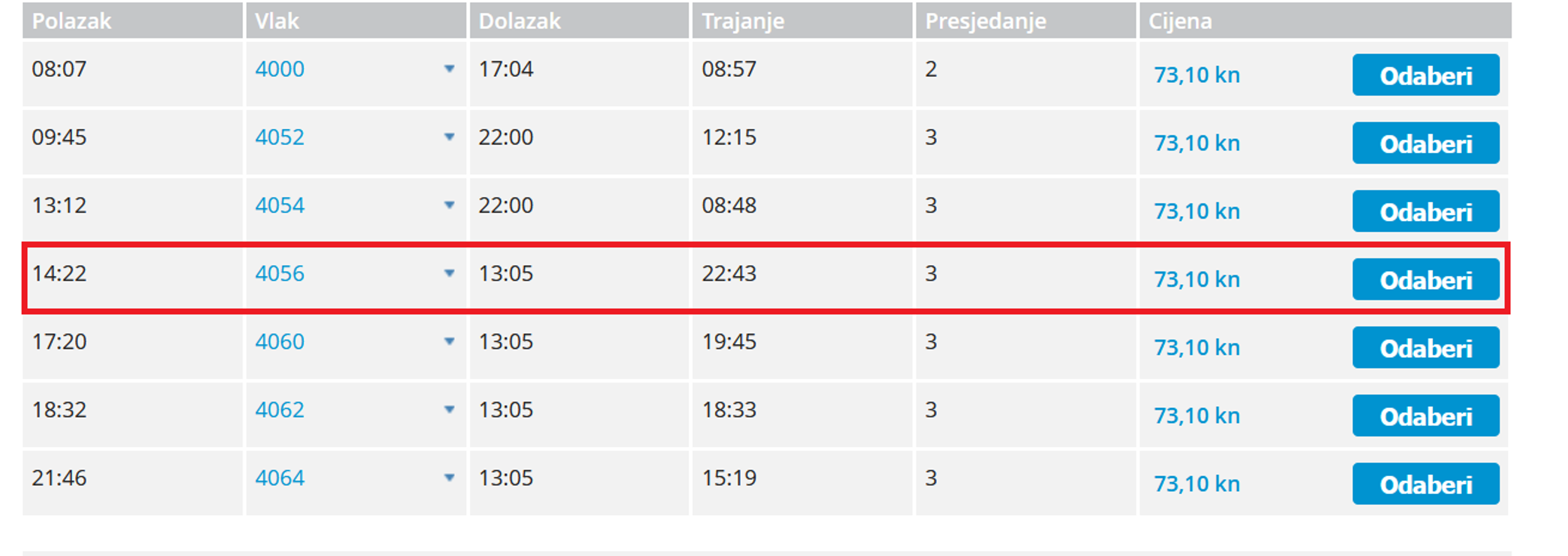Expand details arrow for train 4000
The image size is (1568, 556).
tap(449, 69)
